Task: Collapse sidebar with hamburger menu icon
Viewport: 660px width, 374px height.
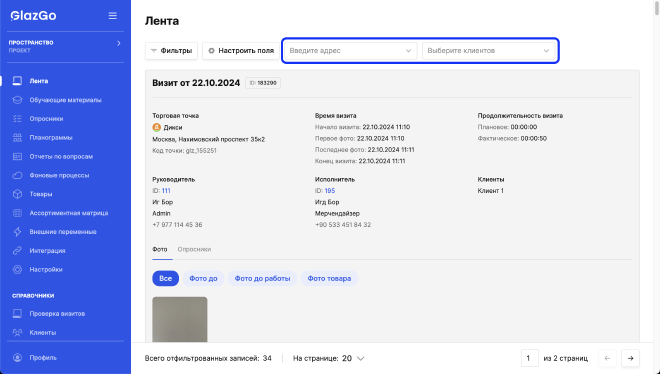Action: (112, 16)
